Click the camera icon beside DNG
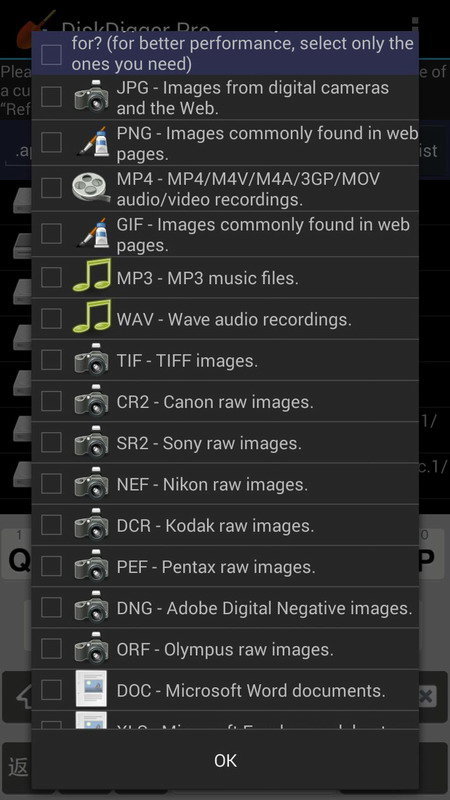 click(91, 607)
